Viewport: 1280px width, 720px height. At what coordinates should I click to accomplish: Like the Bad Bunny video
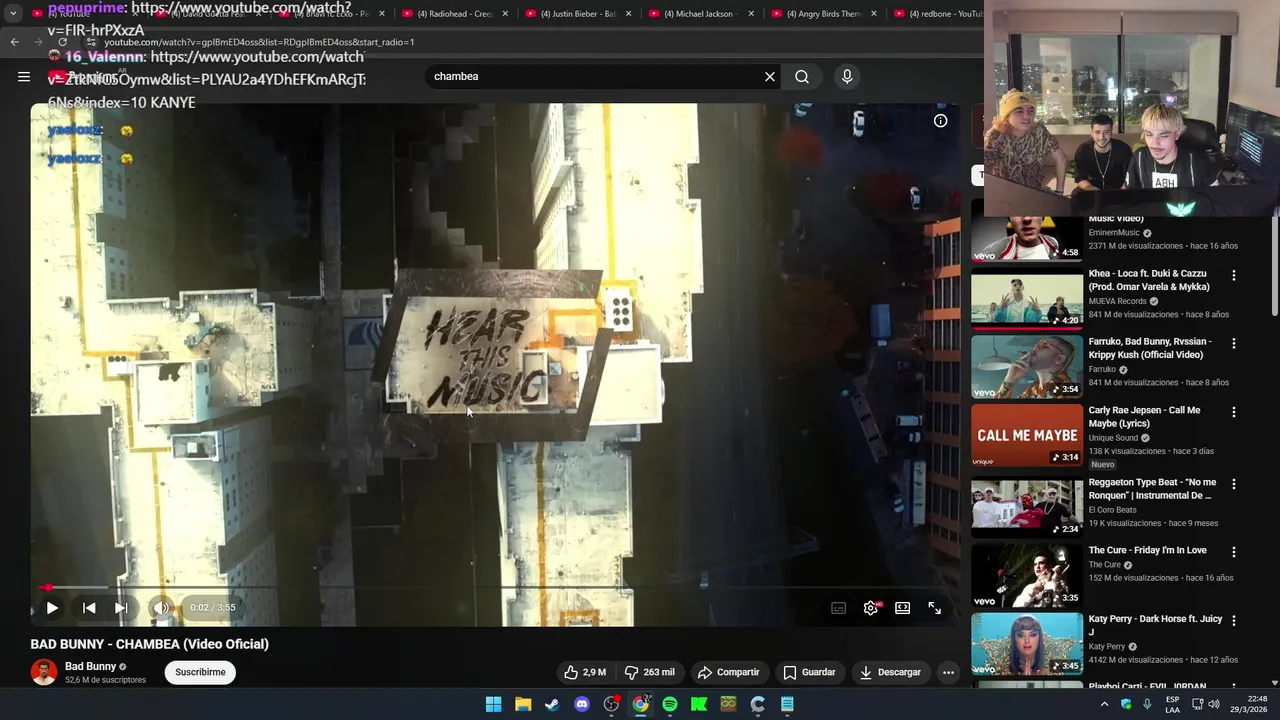585,672
